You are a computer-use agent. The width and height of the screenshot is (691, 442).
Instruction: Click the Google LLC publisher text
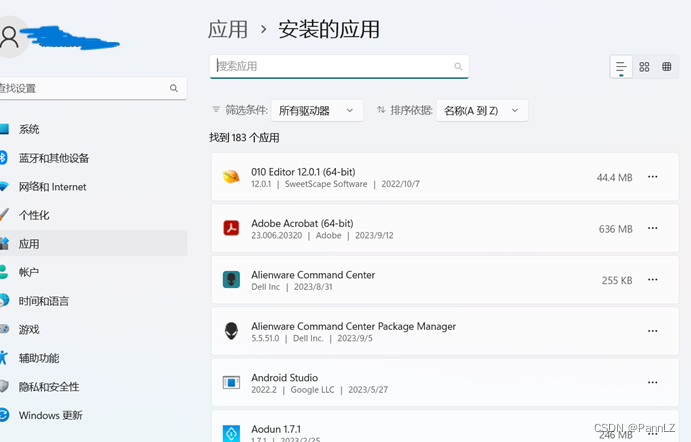(312, 390)
